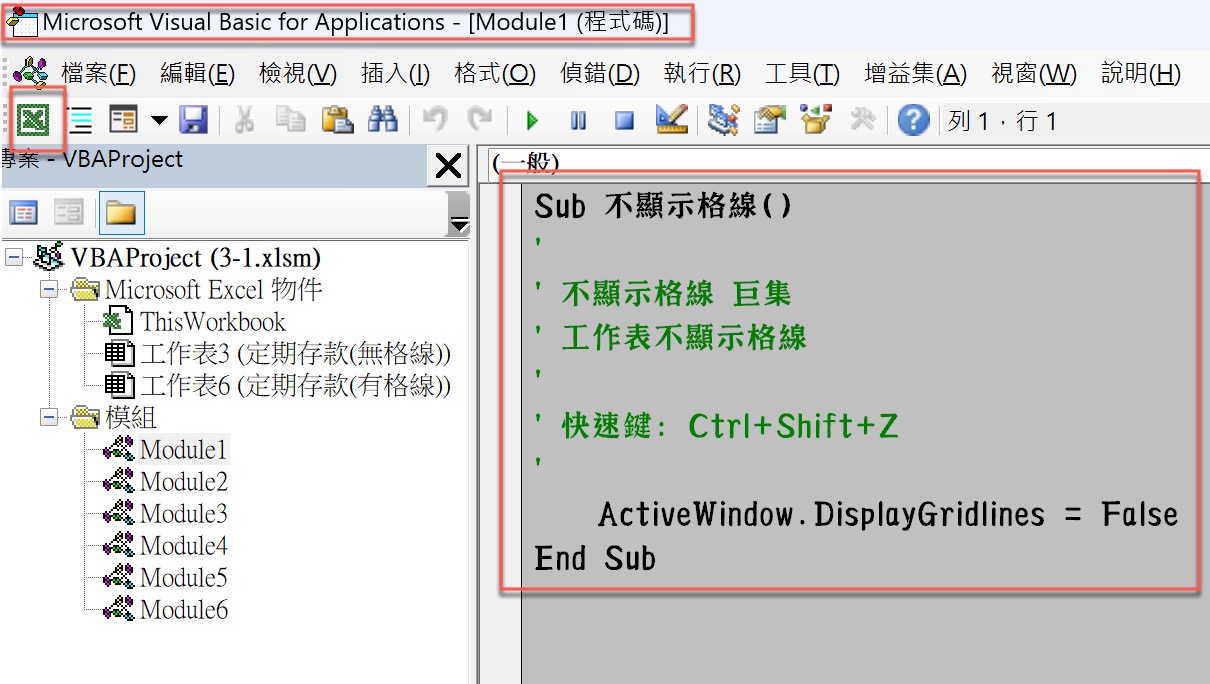This screenshot has height=684, width=1210.
Task: Click the Reset stop icon
Action: point(624,121)
